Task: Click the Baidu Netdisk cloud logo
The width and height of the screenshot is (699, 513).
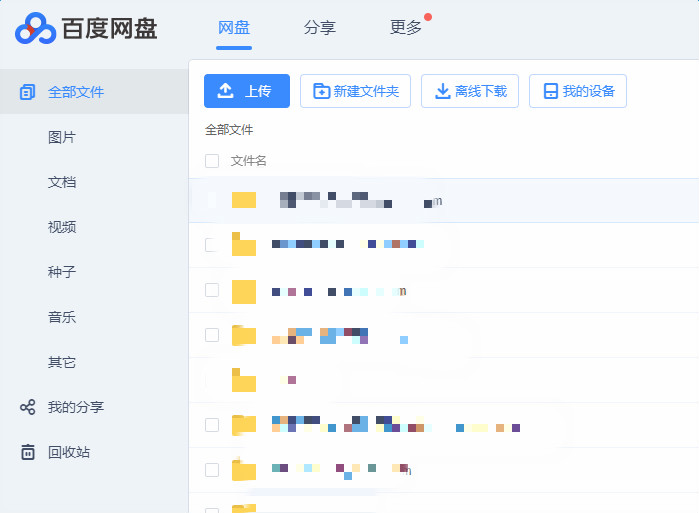Action: coord(36,29)
